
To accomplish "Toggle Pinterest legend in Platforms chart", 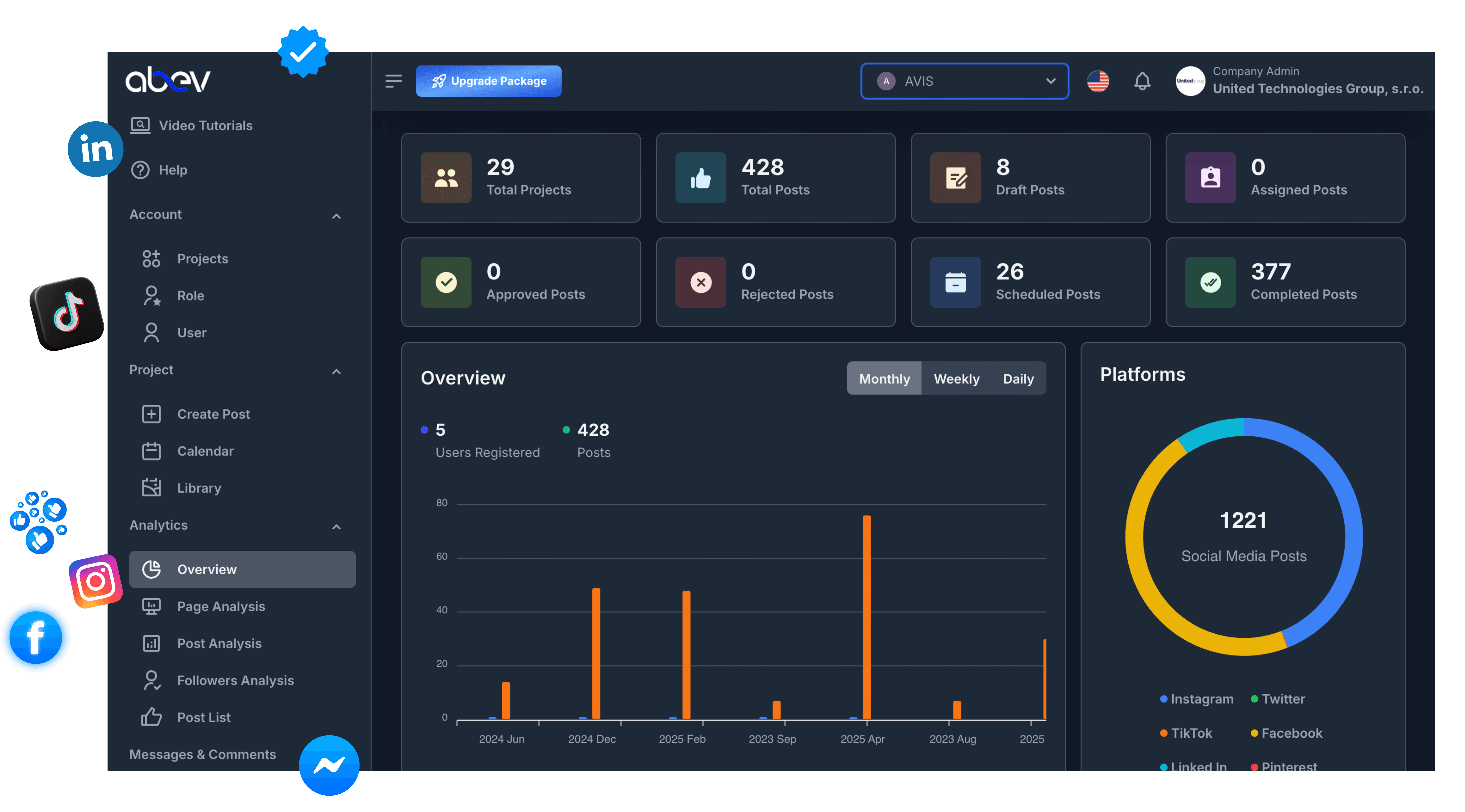I will pos(1284,766).
